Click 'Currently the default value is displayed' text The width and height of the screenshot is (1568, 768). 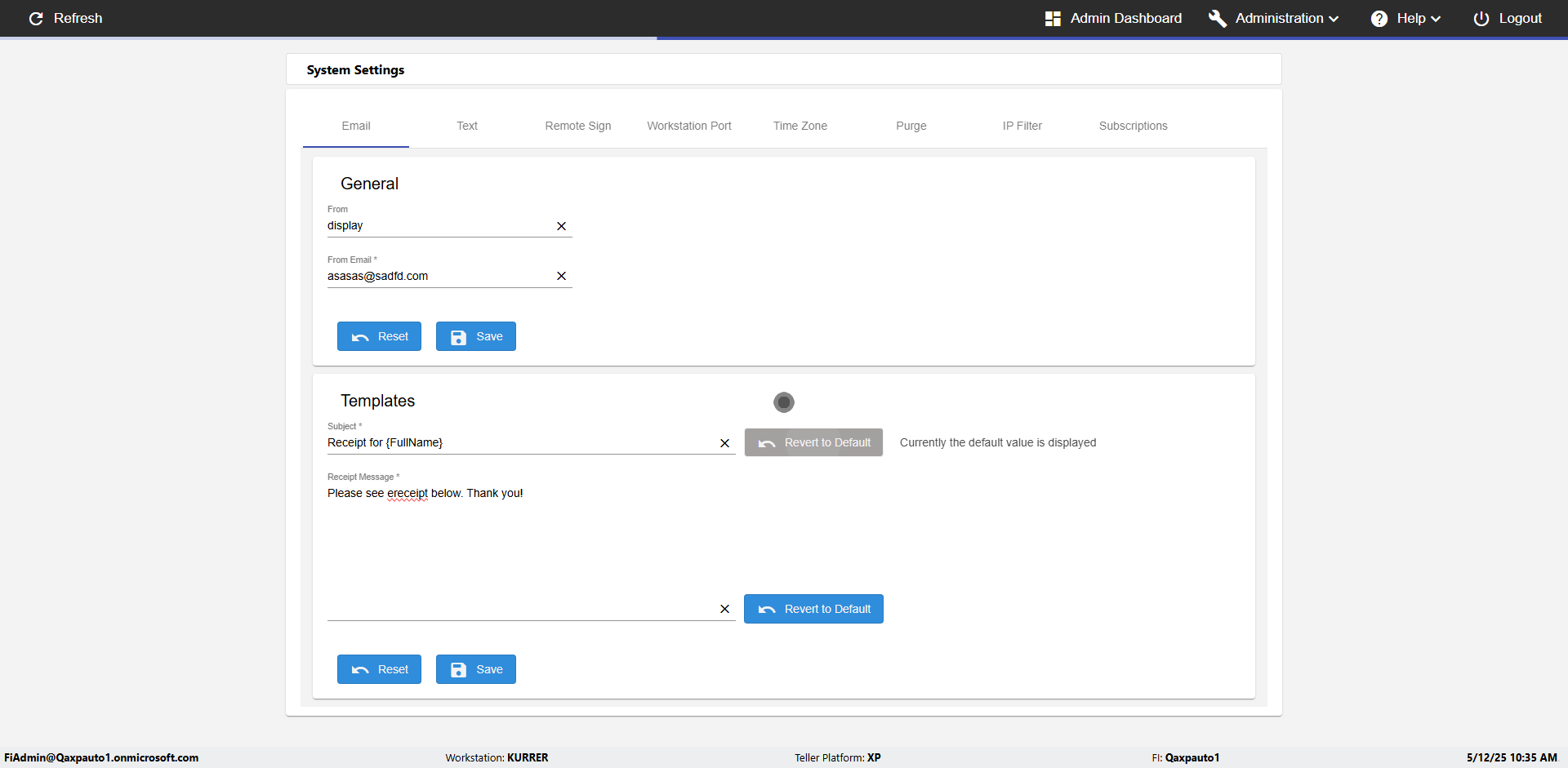tap(998, 442)
